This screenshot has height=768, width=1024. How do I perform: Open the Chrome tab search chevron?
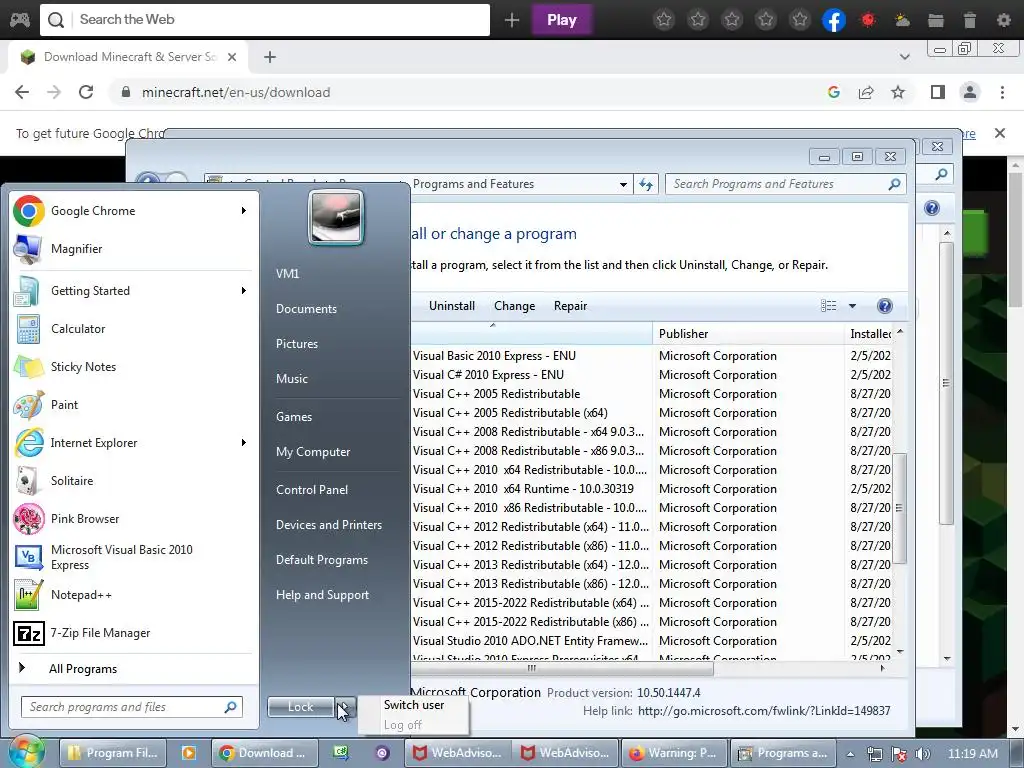tap(904, 57)
